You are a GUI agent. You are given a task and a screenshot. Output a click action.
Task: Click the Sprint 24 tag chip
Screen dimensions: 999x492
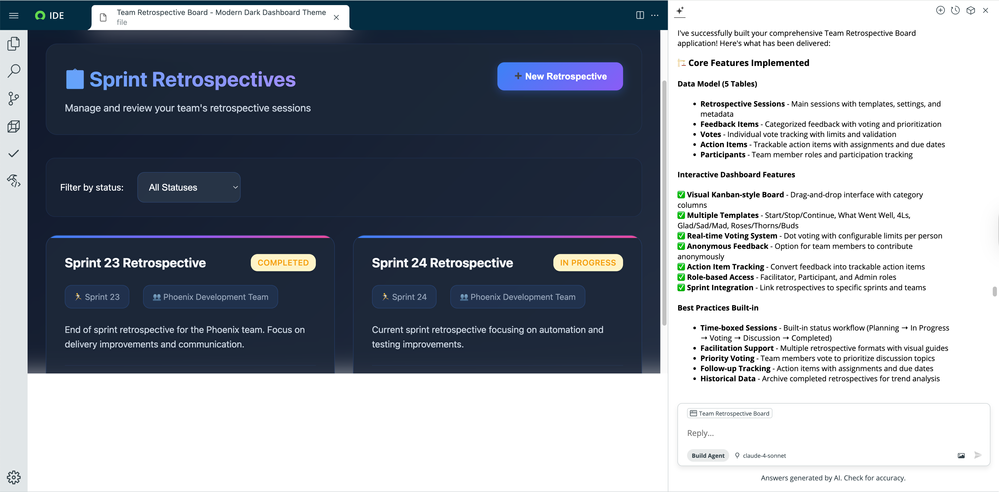404,296
